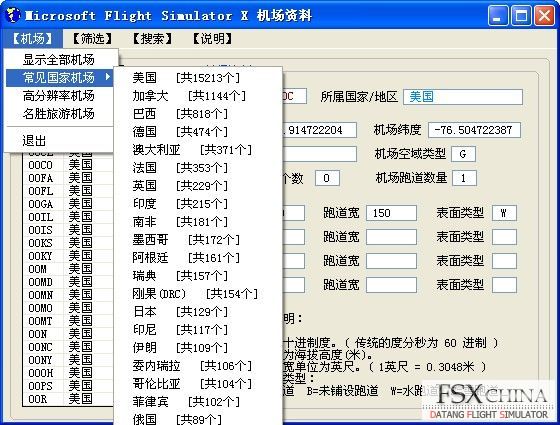This screenshot has height=425, width=560.
Task: Click the field ending in .914722204
Action: pos(319,130)
